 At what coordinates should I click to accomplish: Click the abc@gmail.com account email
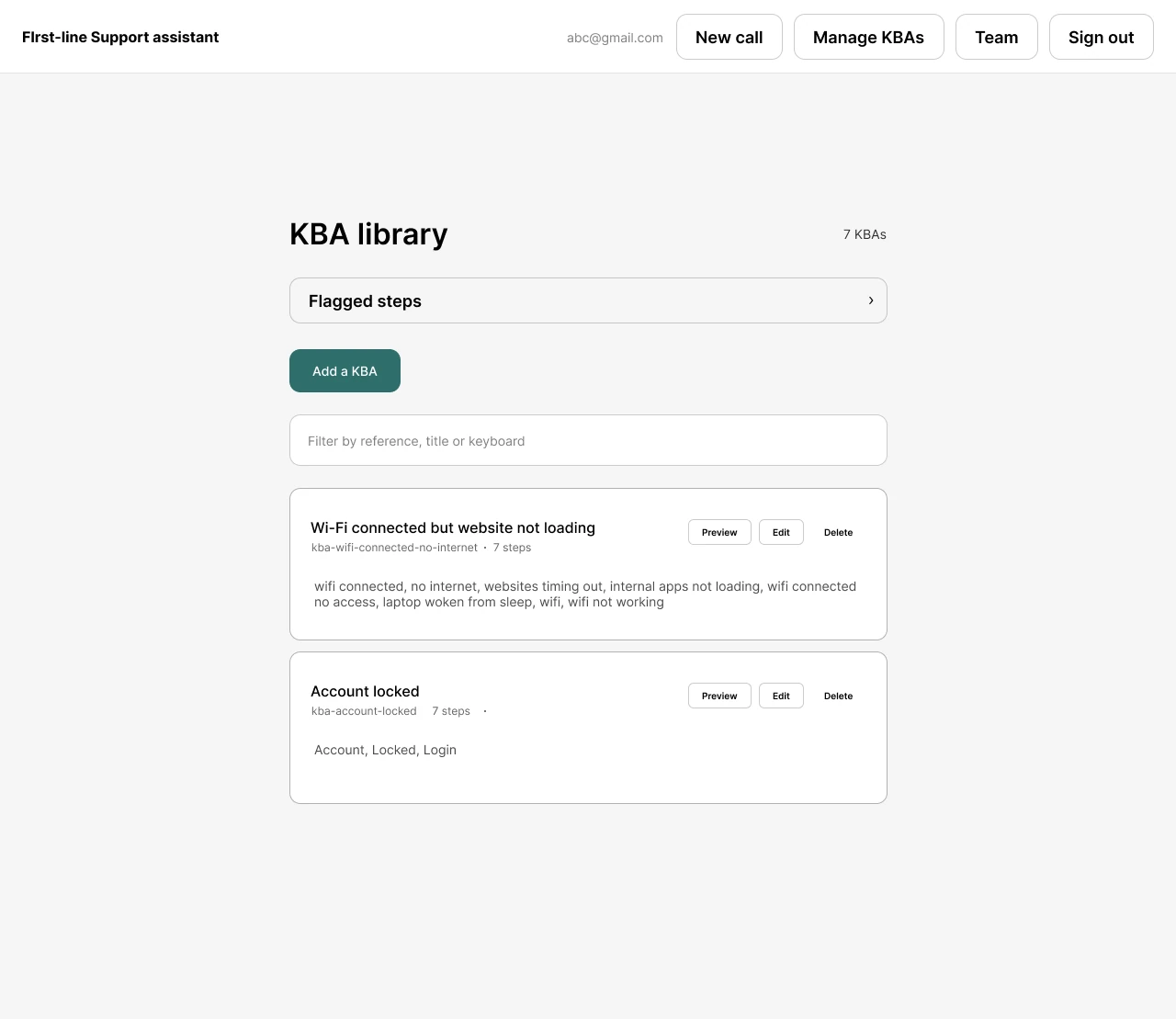615,38
